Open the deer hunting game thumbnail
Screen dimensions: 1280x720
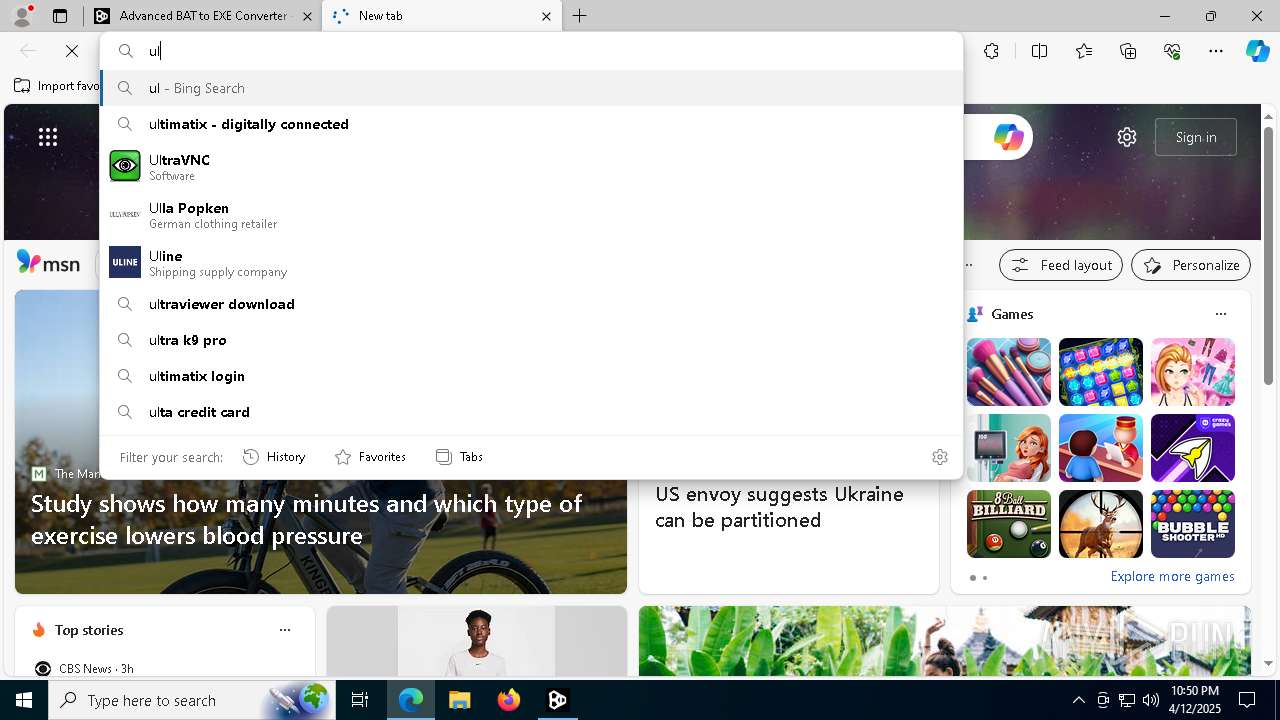click(1101, 524)
